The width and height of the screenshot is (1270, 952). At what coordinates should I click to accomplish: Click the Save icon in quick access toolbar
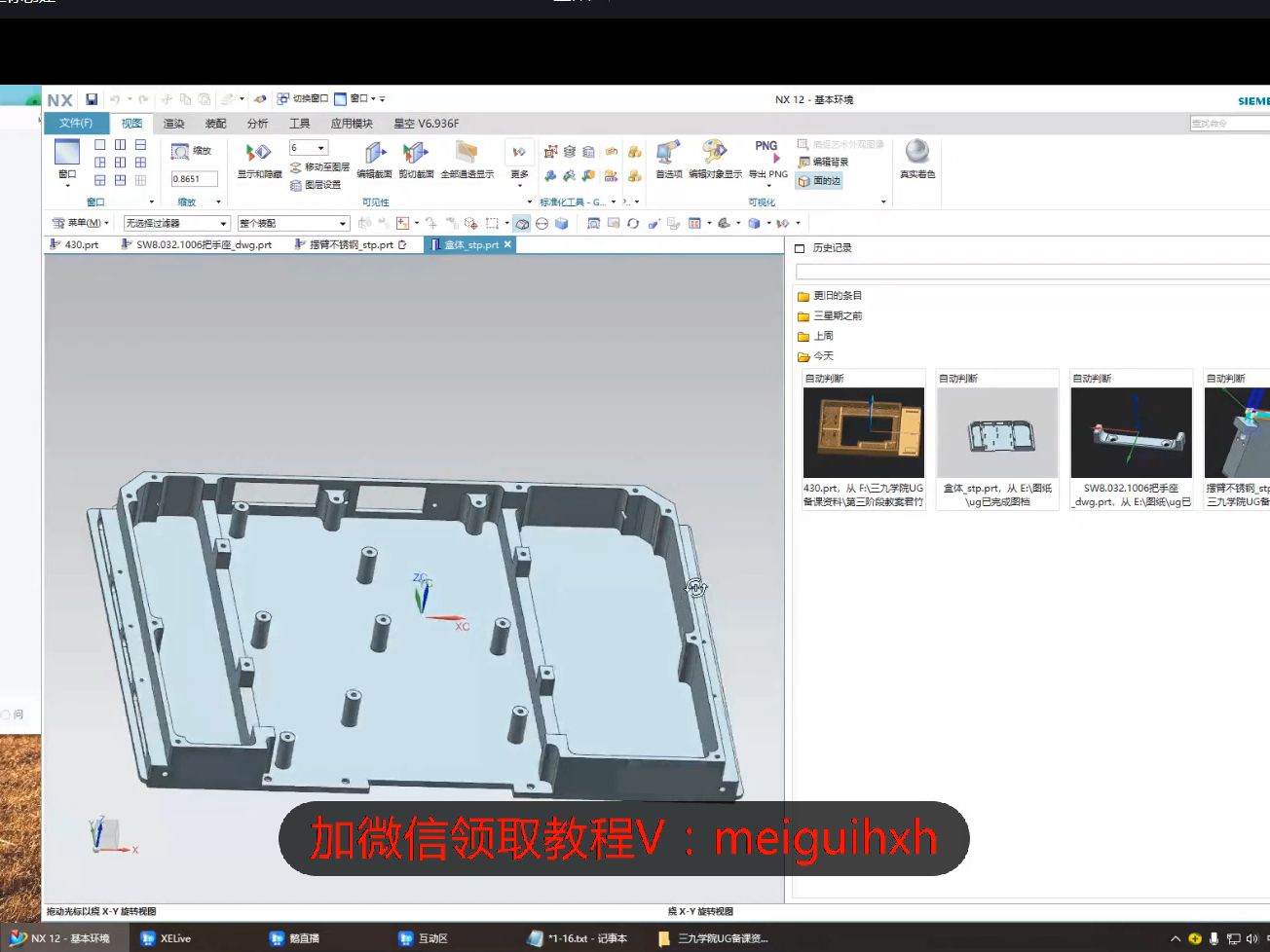pos(92,99)
